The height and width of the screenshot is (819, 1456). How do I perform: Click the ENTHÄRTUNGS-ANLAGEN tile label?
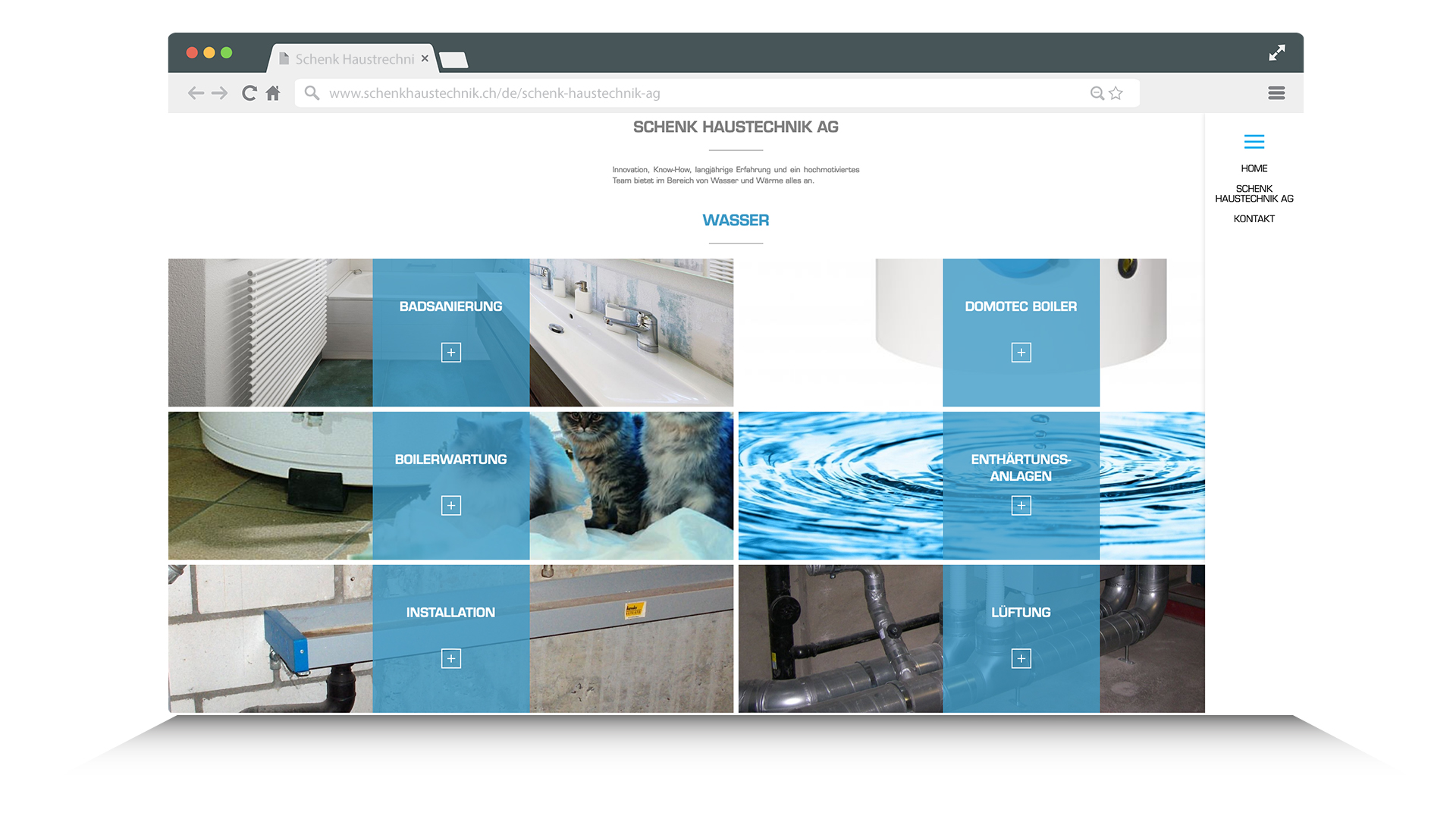pos(1021,468)
